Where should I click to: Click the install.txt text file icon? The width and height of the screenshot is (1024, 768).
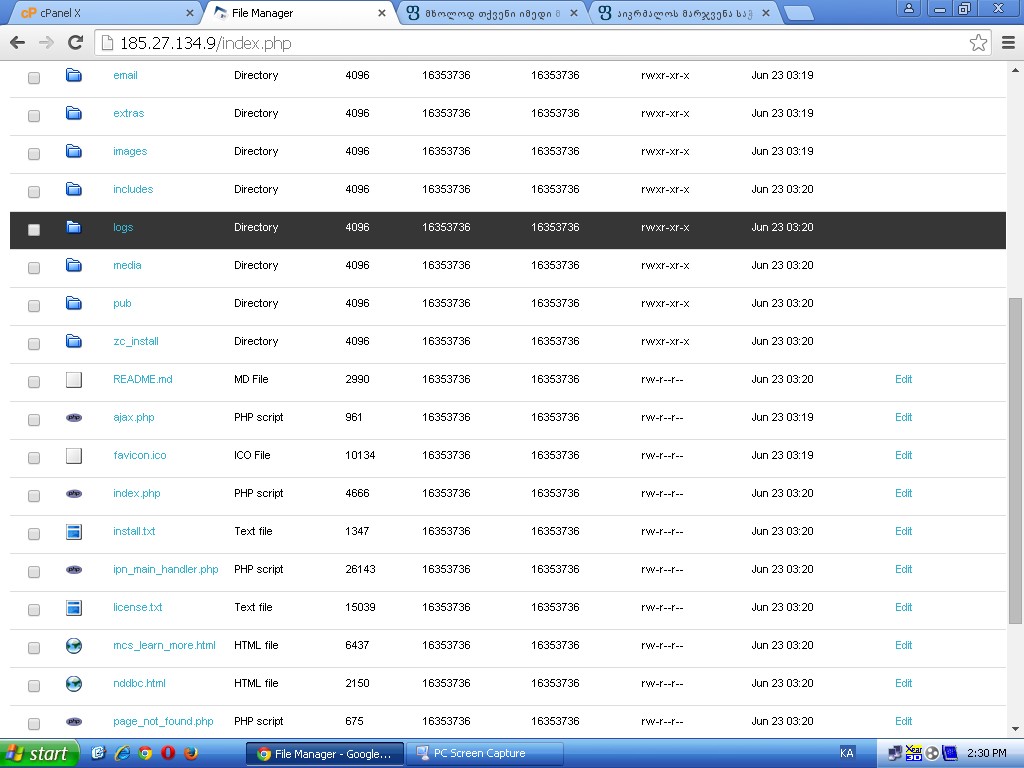click(74, 532)
